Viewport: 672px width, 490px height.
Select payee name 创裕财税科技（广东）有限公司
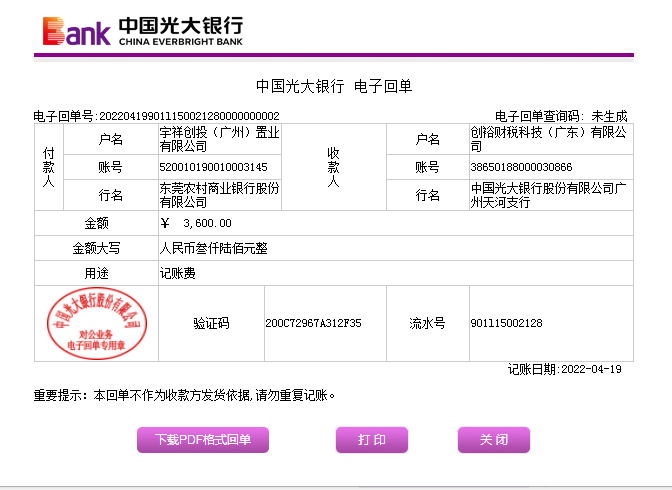[x=549, y=139]
